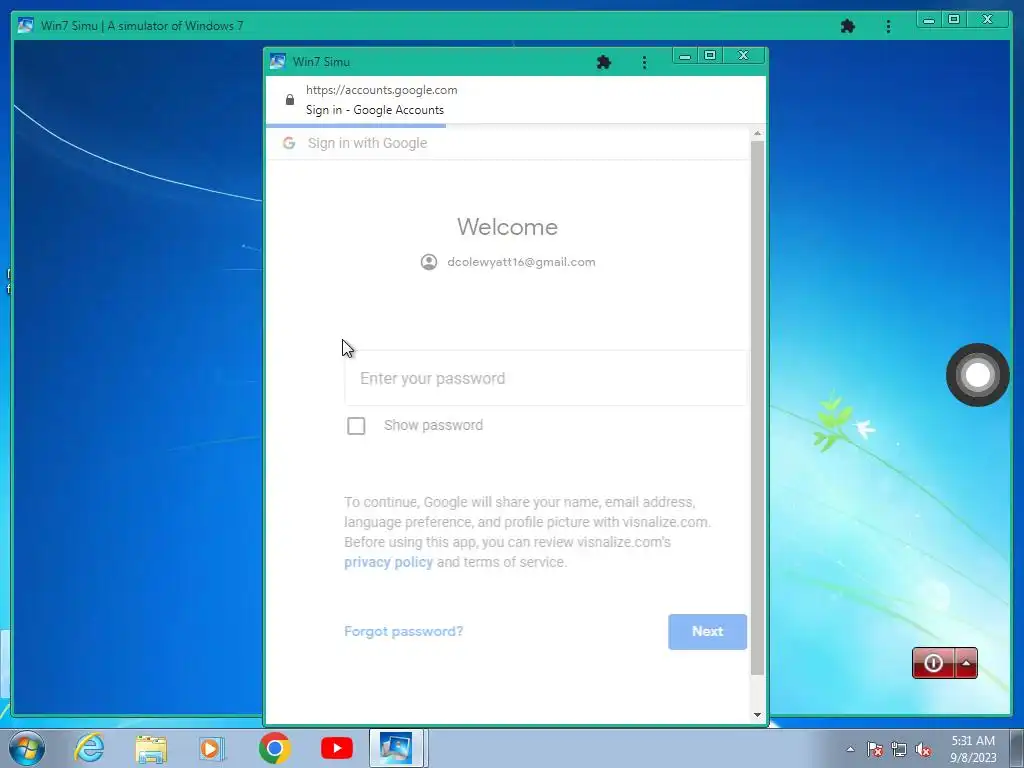Viewport: 1024px width, 768px height.
Task: Click the lock icon beside the accounts.google.com URL
Action: 290,99
